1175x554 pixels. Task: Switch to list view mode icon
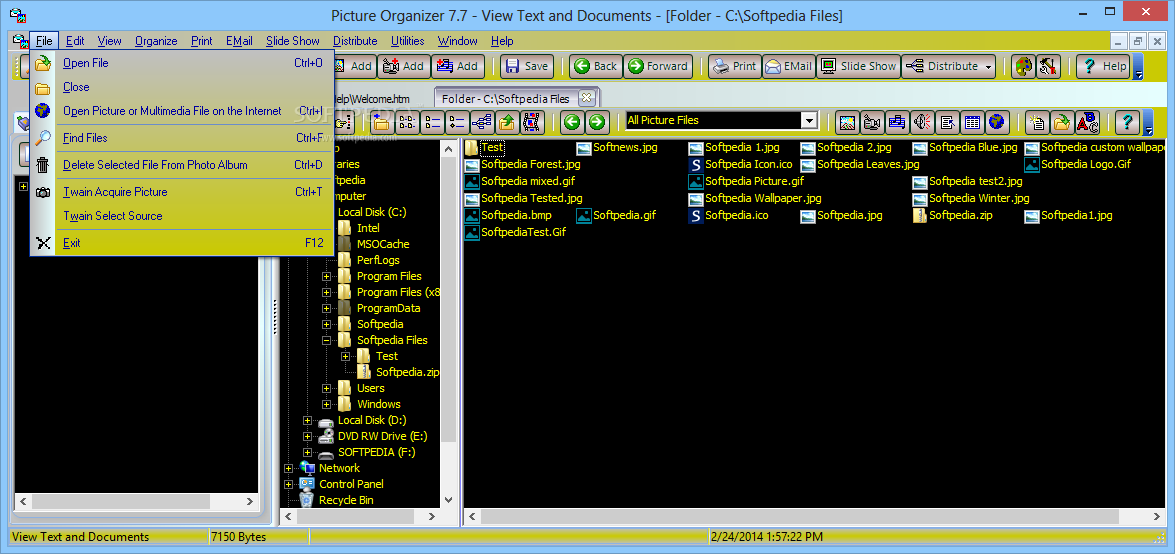pos(432,121)
